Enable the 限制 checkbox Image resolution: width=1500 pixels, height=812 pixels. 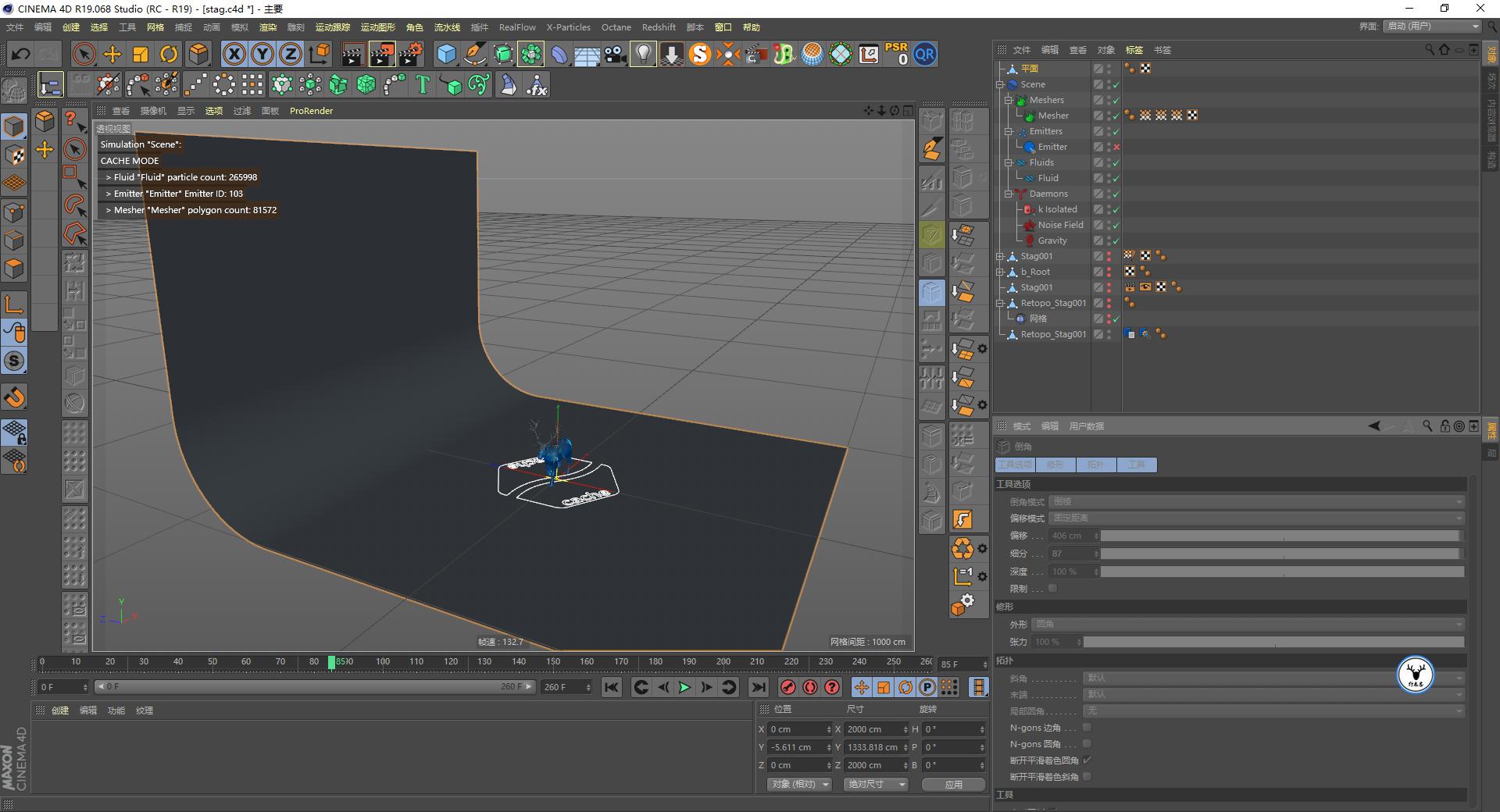(x=1052, y=589)
